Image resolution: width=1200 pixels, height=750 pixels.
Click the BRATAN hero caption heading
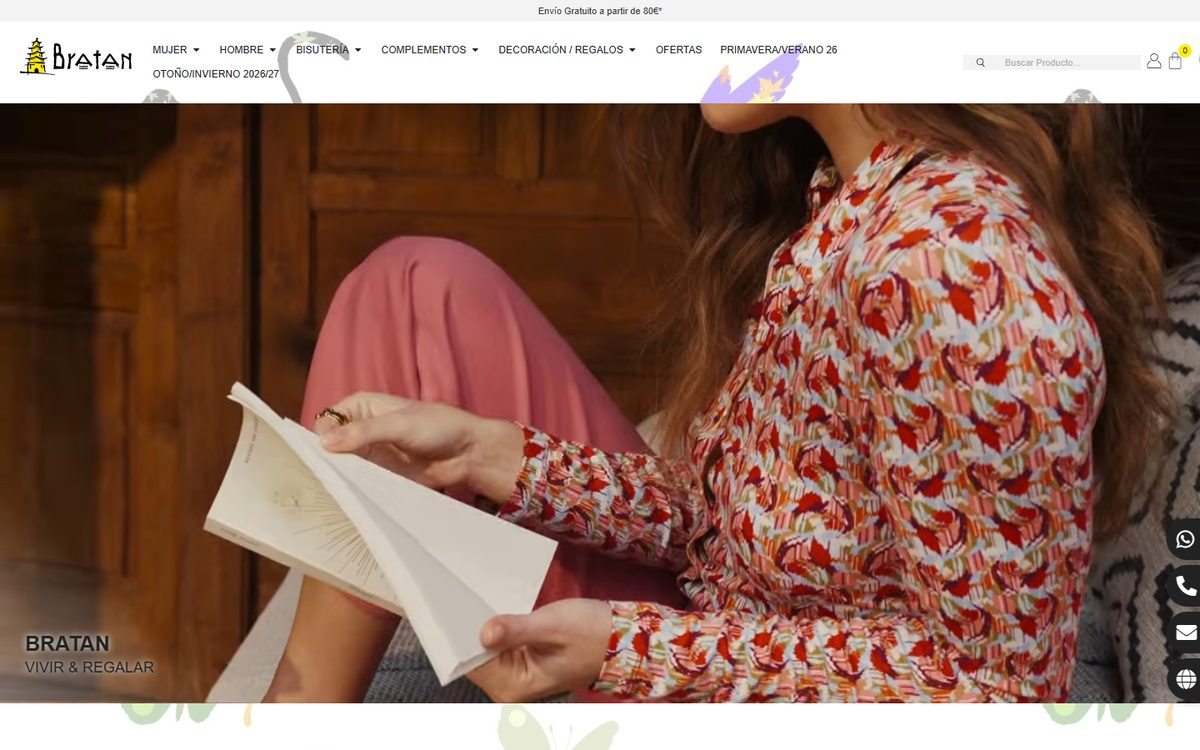[67, 643]
